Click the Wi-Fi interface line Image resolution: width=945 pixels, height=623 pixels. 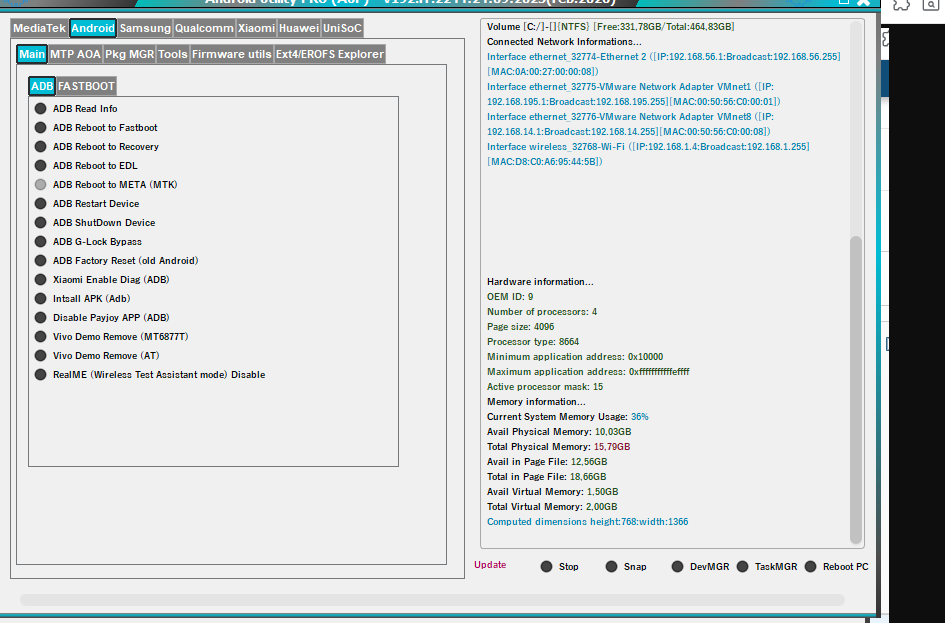click(x=648, y=154)
